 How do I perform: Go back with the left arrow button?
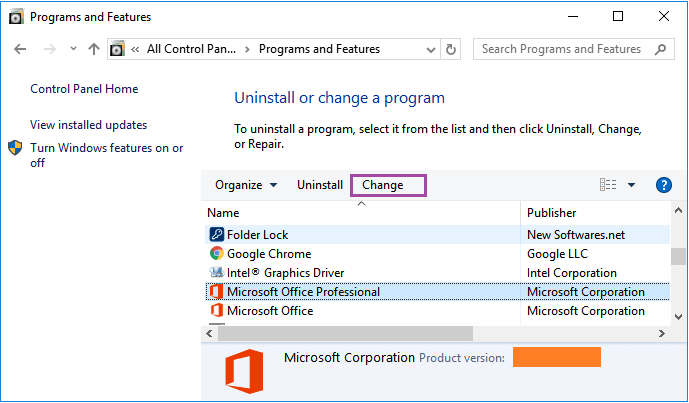pyautogui.click(x=20, y=49)
